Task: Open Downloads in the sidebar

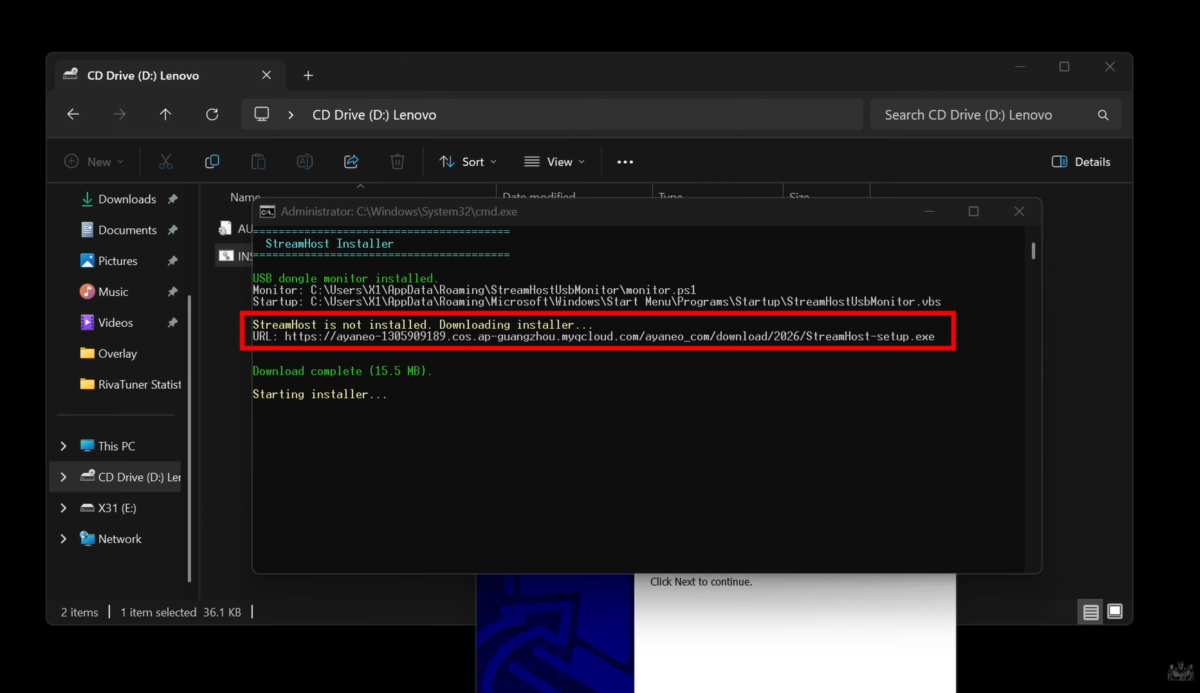Action: [127, 199]
